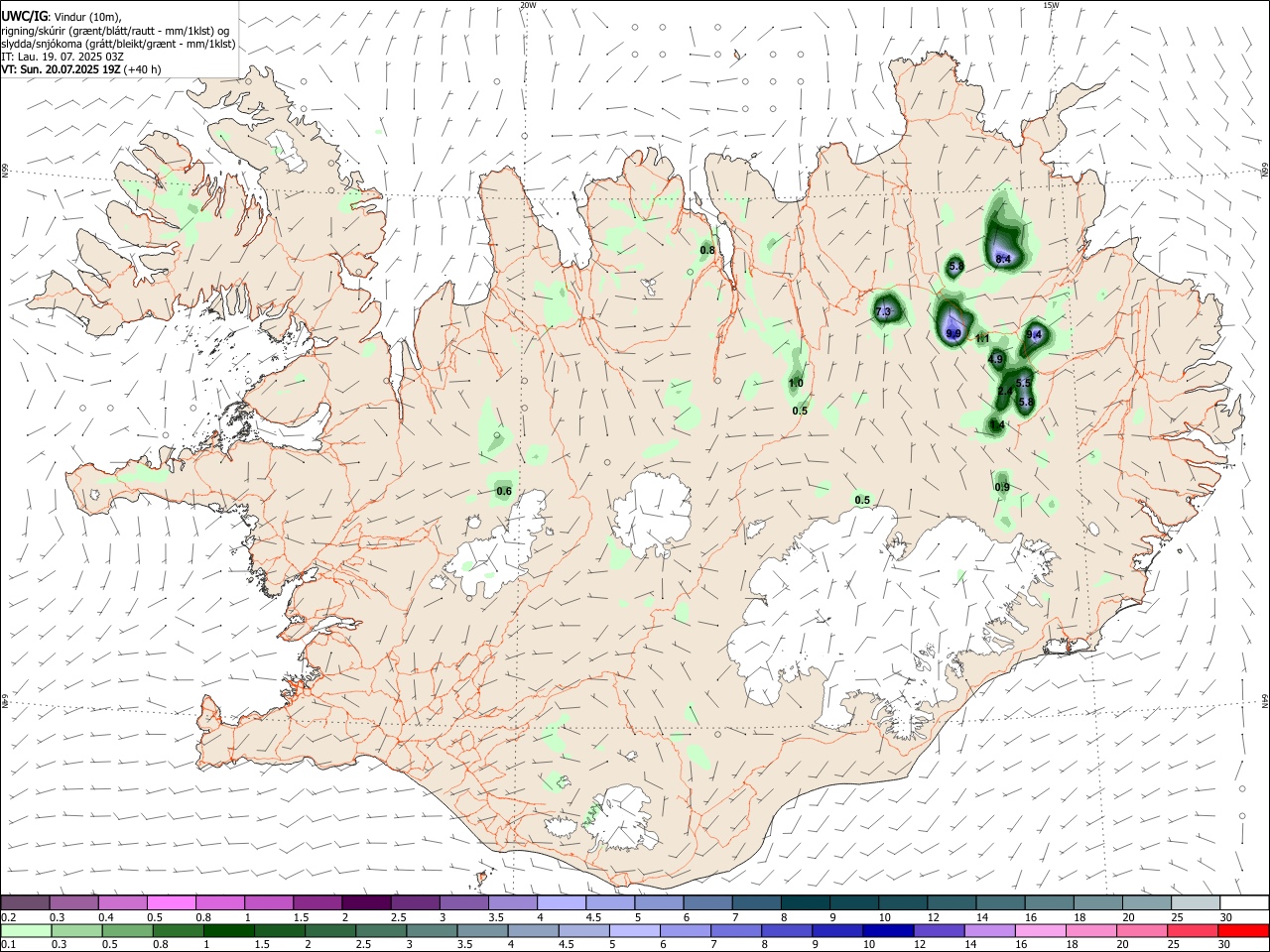This screenshot has width=1270, height=952.
Task: Click the UWC/IG Vindur (10m) title text
Action: pos(61,17)
